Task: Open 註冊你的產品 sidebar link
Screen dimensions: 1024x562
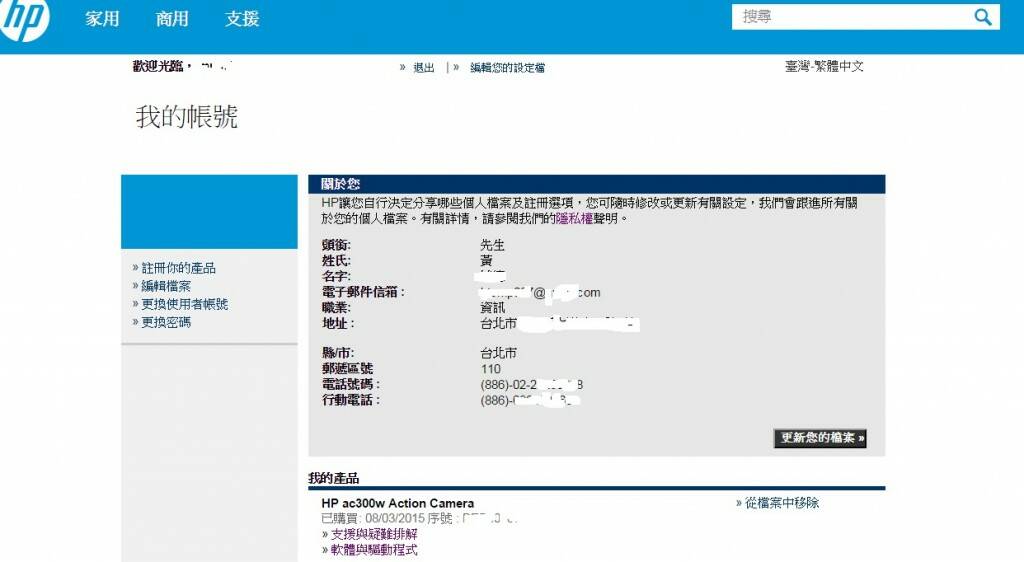Action: (x=178, y=268)
